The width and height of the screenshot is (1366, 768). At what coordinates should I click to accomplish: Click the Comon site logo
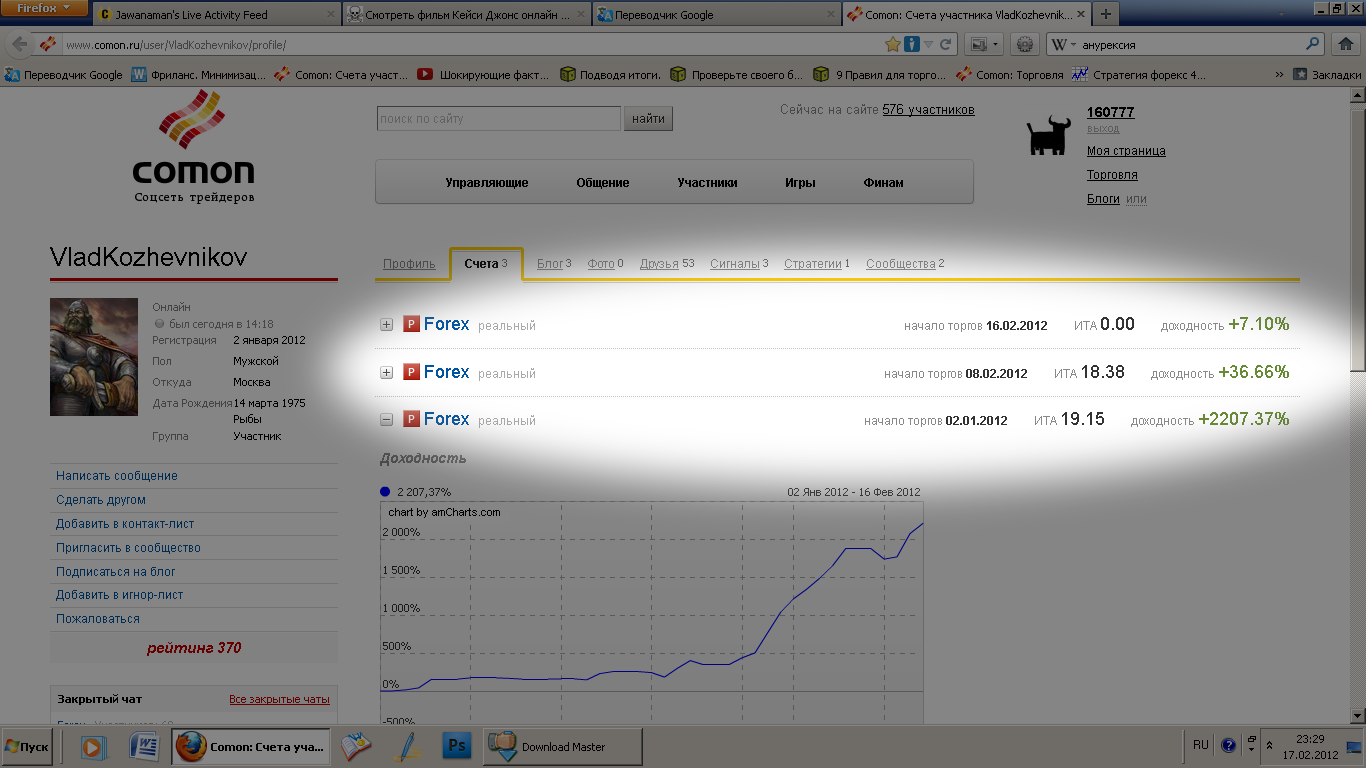(194, 146)
